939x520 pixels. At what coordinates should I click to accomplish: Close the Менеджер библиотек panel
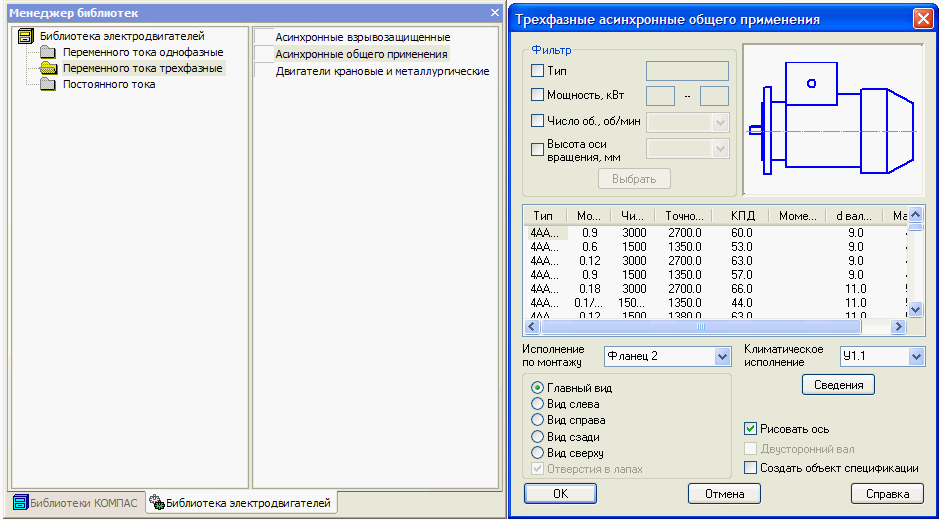pos(495,13)
